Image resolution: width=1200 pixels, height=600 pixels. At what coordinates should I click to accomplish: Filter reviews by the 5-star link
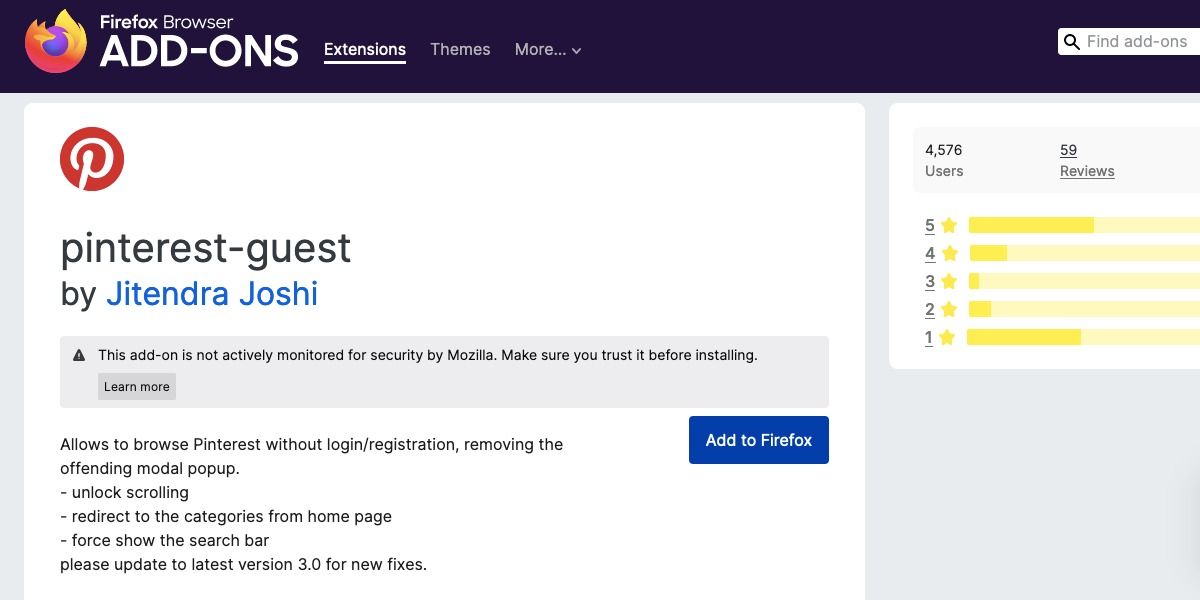tap(929, 225)
